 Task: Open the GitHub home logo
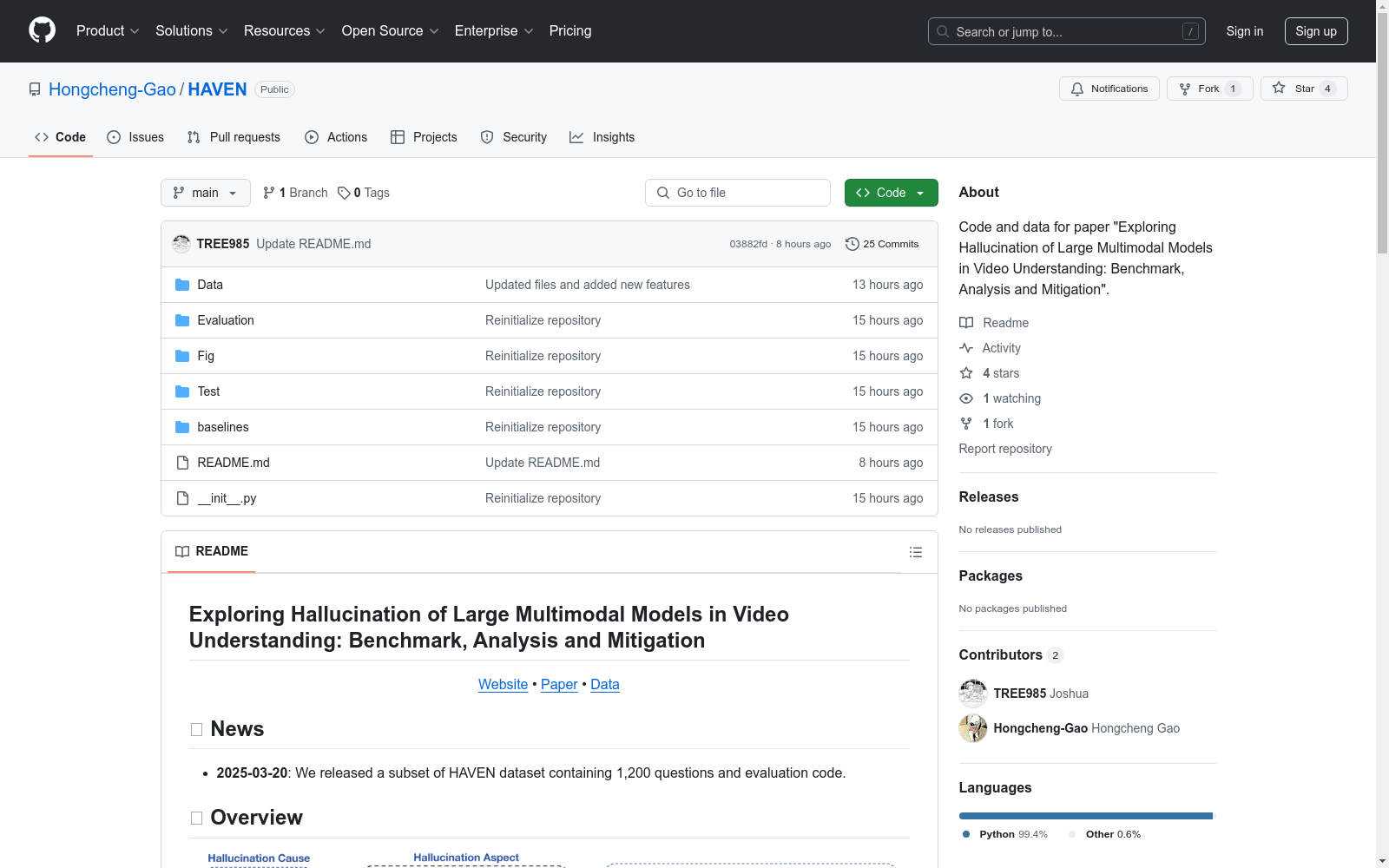pos(42,30)
